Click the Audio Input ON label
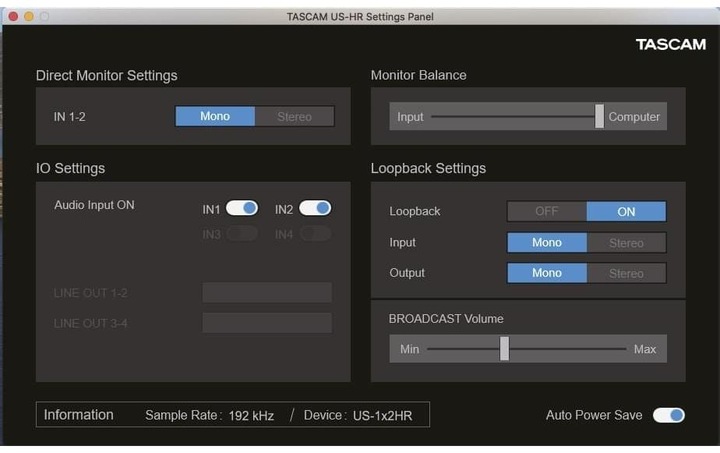 tap(94, 205)
